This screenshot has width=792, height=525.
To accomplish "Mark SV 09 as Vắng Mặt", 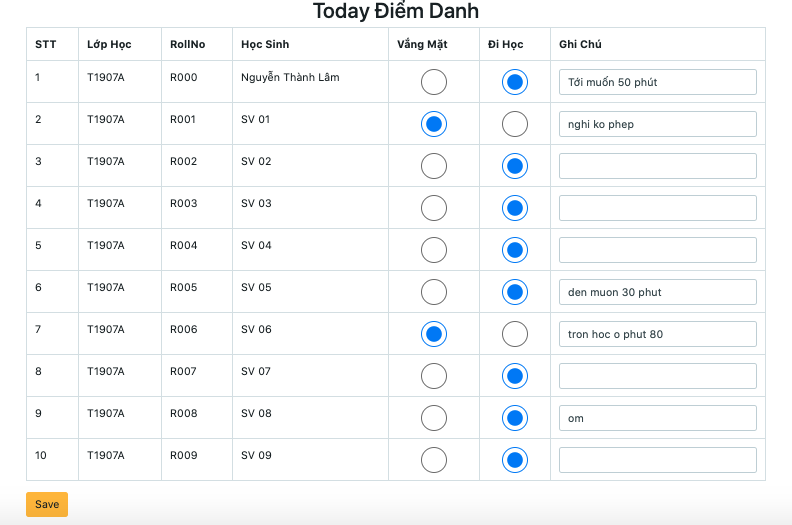I will pos(434,460).
